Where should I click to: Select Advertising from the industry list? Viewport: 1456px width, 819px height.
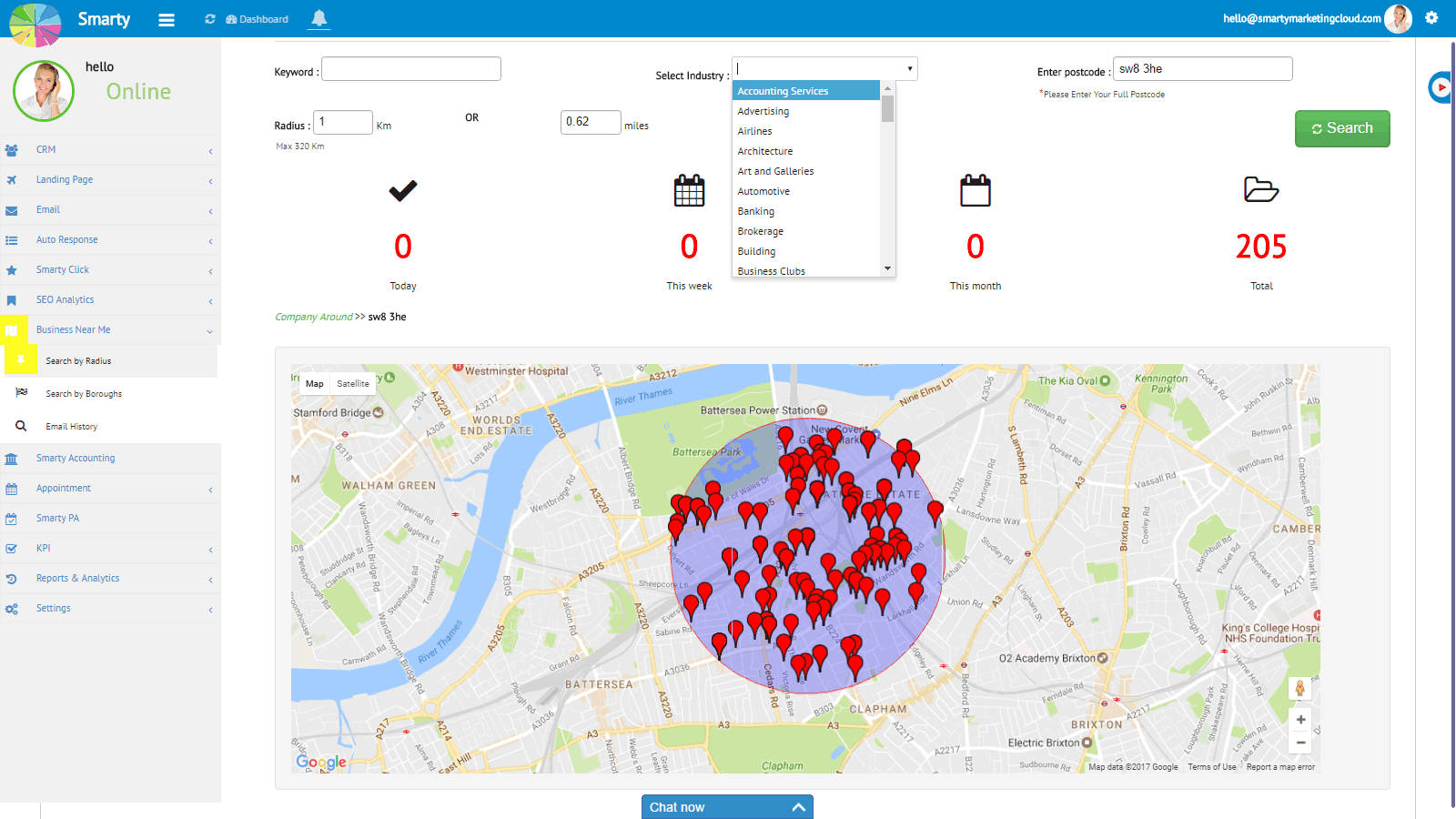point(763,111)
